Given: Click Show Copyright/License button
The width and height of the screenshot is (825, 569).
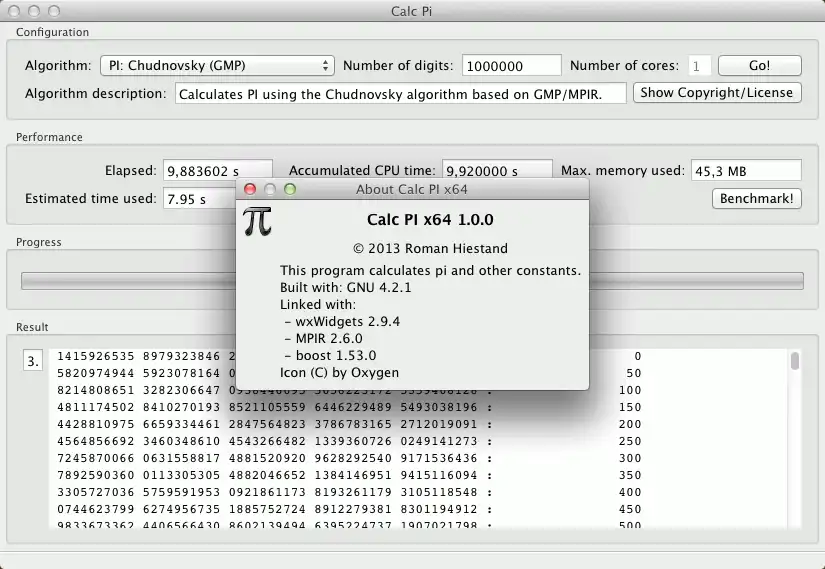Looking at the screenshot, I should (x=717, y=93).
